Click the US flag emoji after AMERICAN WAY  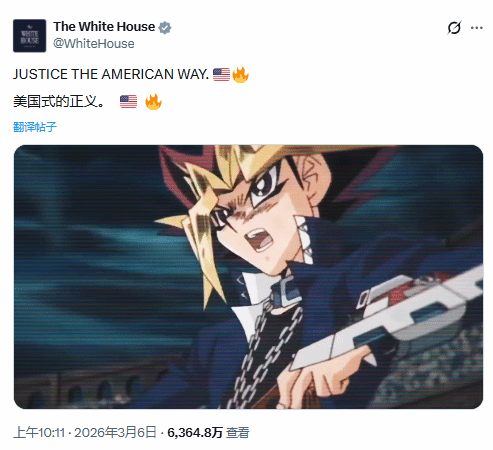[x=221, y=74]
